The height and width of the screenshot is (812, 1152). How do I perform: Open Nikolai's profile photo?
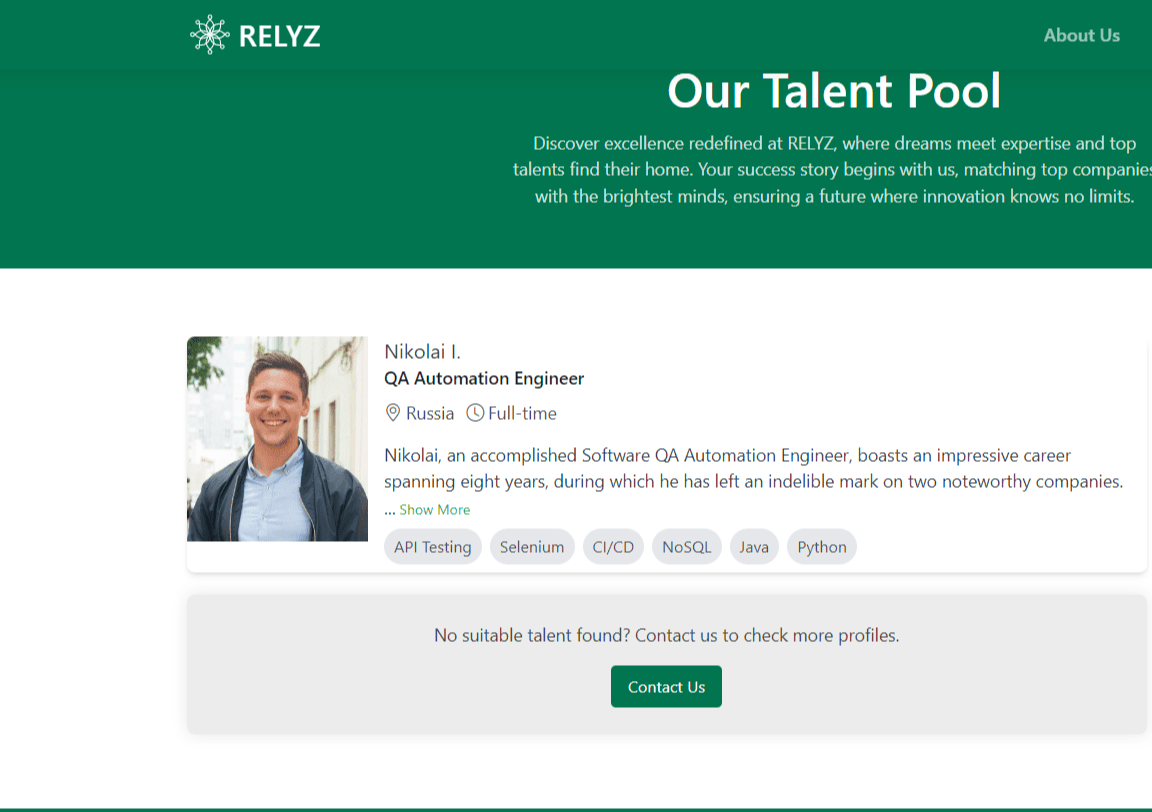(277, 438)
